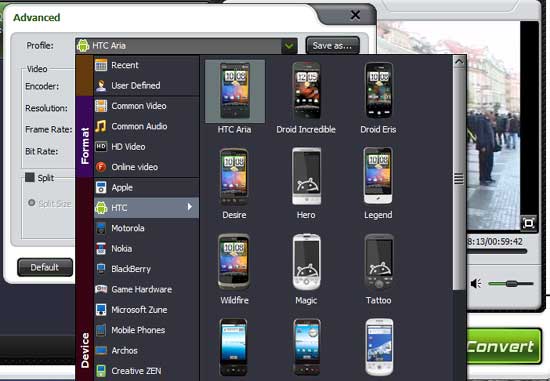Viewport: 550px width, 381px height.
Task: Pick the Wildfire phone profile
Action: pyautogui.click(x=234, y=268)
